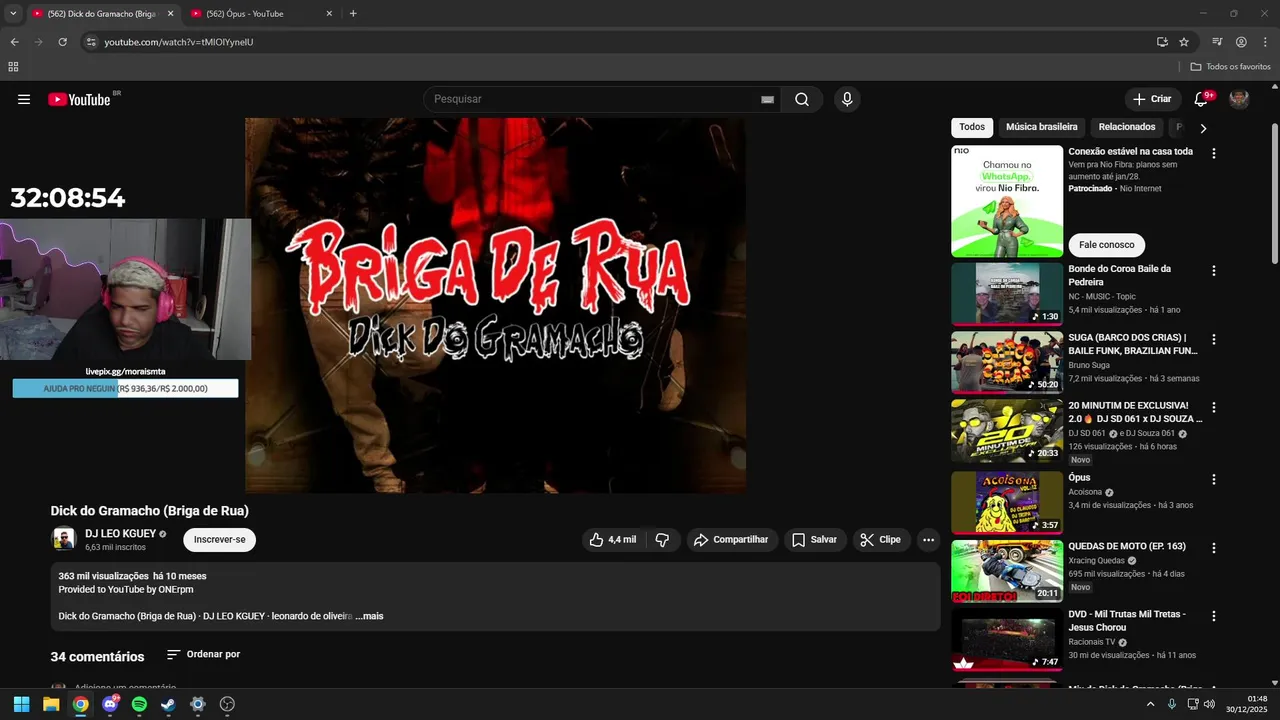The width and height of the screenshot is (1280, 720).
Task: Open File Explorer from taskbar
Action: [x=51, y=704]
